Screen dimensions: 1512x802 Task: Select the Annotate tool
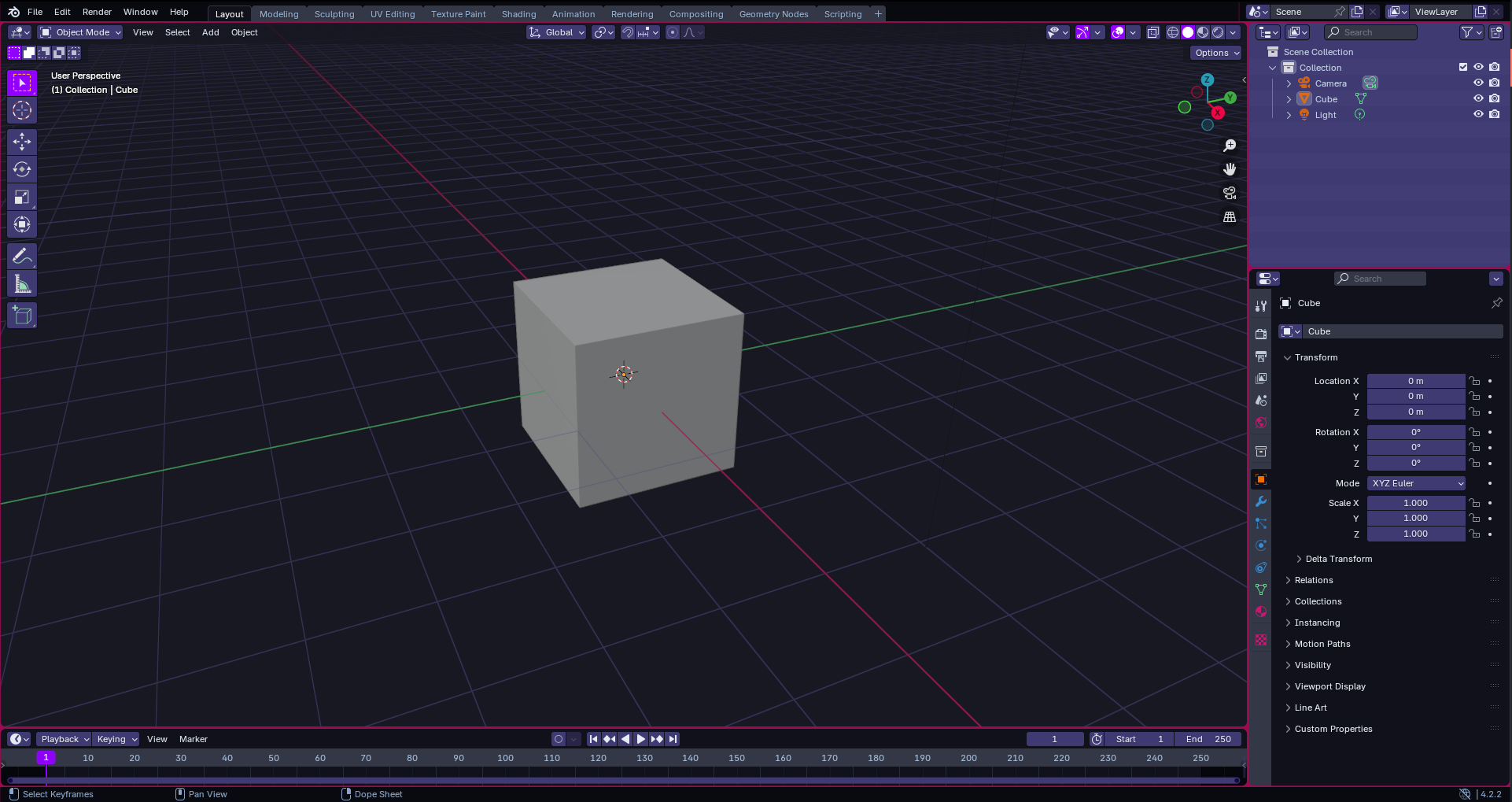22,256
